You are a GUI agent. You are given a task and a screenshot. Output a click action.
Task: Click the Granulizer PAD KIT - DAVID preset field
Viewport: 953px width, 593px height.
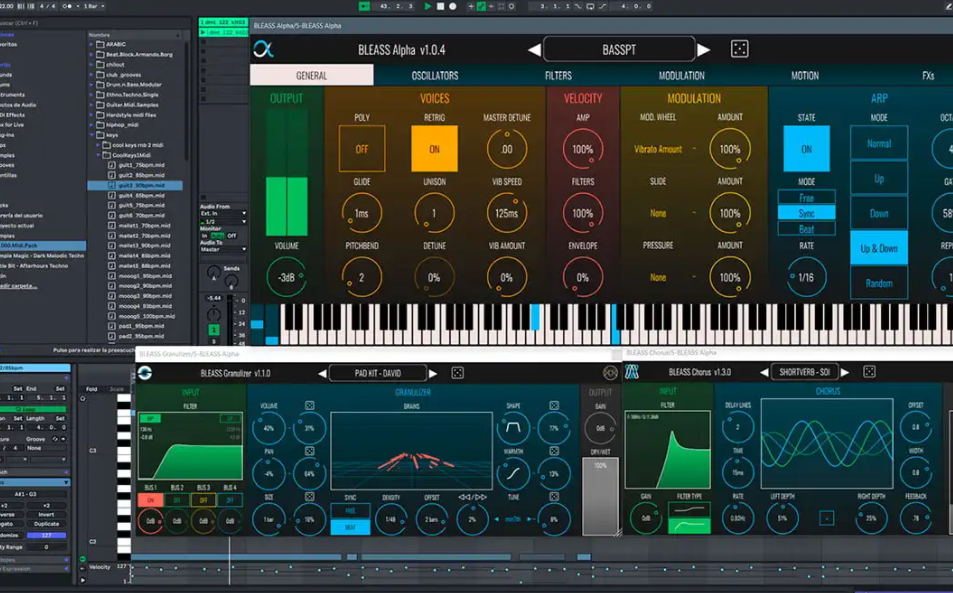coord(377,373)
